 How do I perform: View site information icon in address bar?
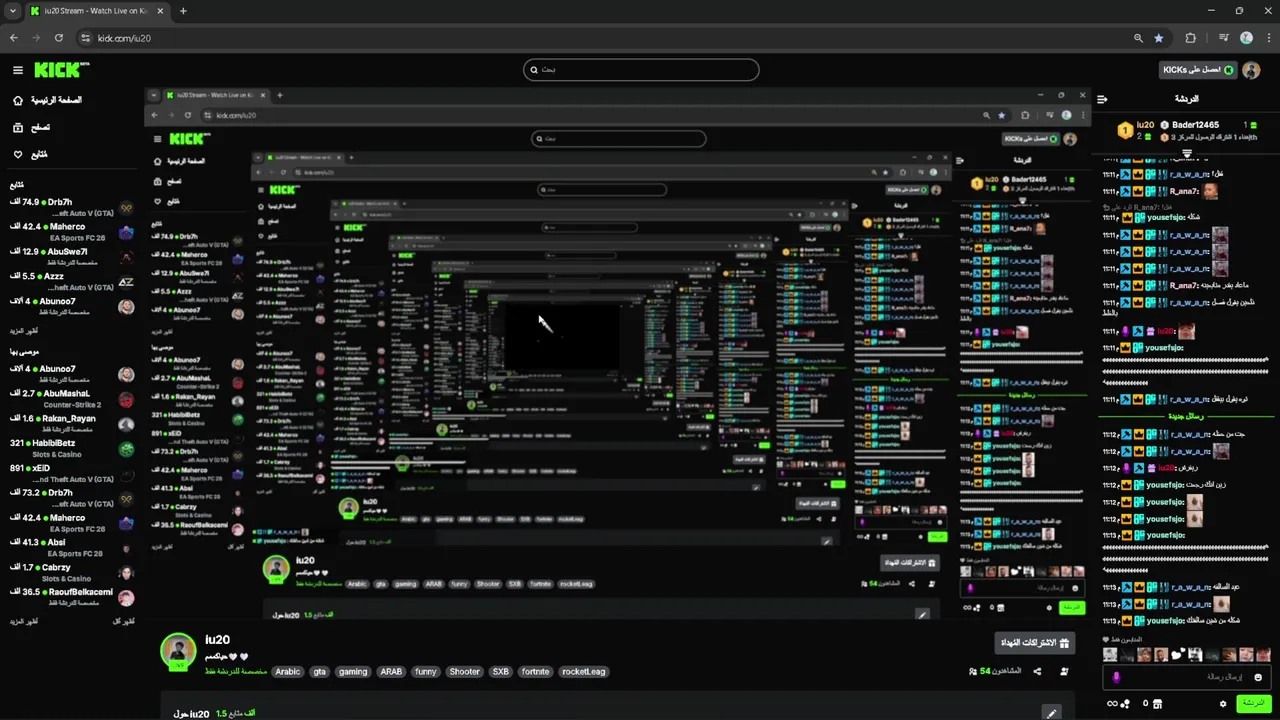coord(85,38)
